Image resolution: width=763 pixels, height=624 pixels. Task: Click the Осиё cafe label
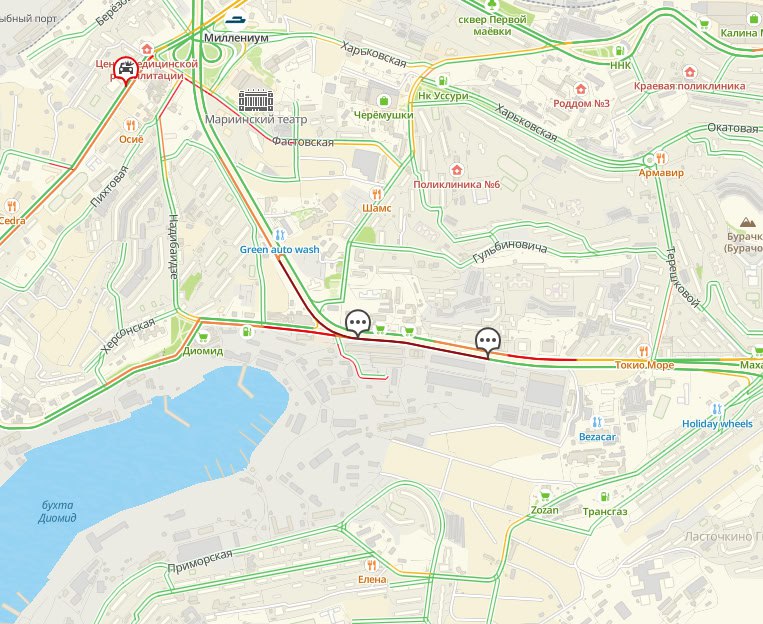coord(131,139)
